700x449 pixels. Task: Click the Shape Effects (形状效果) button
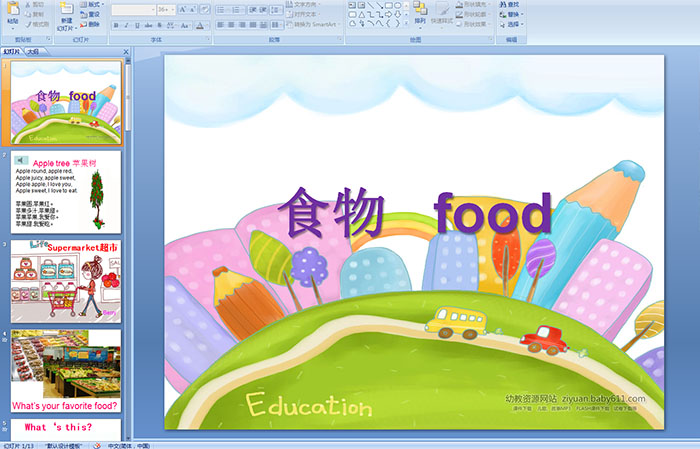472,24
